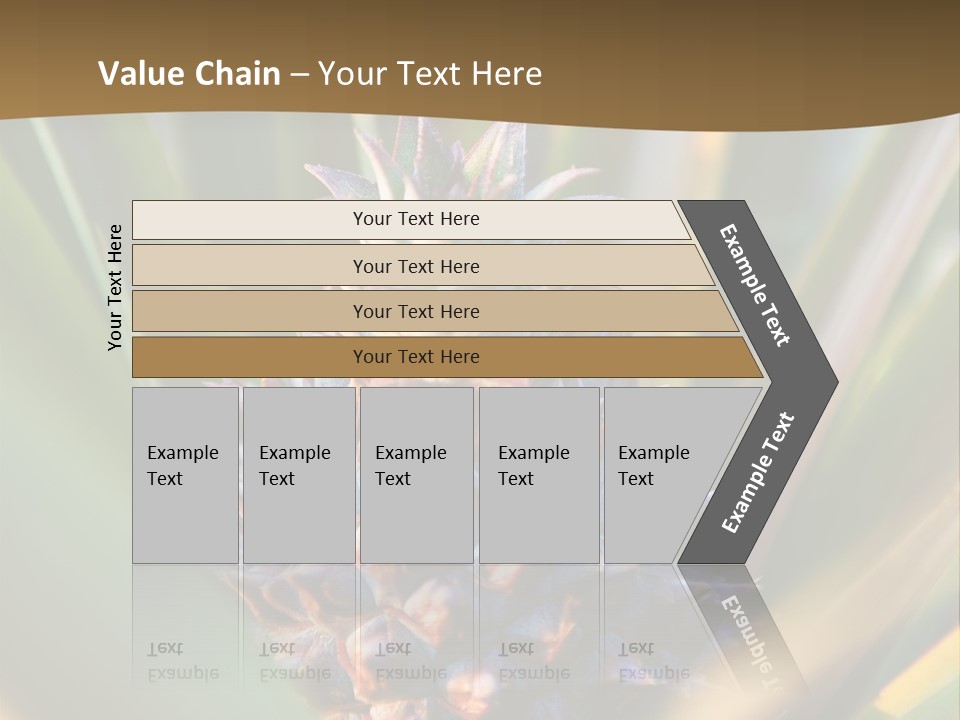Screen dimensions: 960x720
Task: Click the upper dark chevron "Example Text"
Action: (756, 285)
